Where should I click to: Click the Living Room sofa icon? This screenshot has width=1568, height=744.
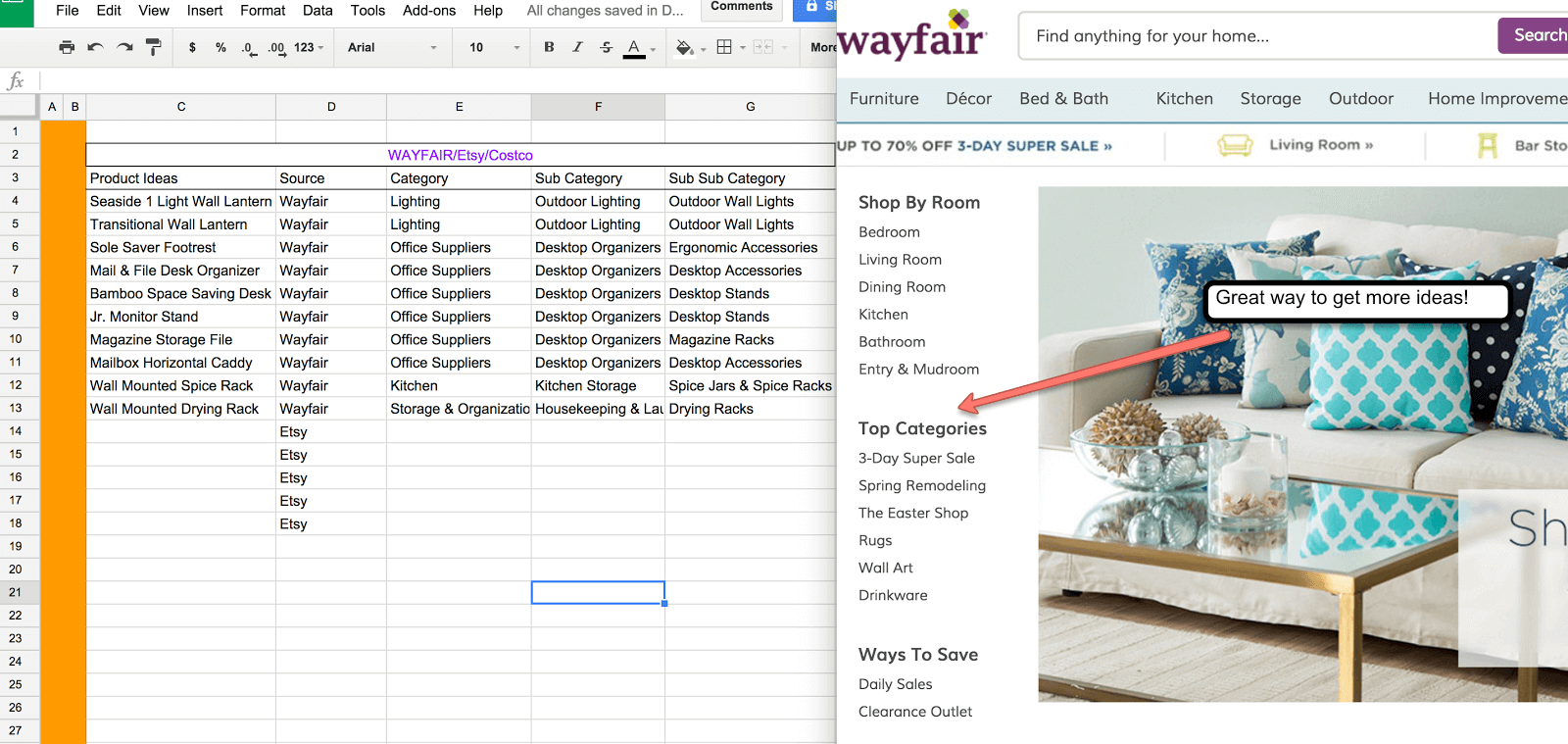(1235, 145)
